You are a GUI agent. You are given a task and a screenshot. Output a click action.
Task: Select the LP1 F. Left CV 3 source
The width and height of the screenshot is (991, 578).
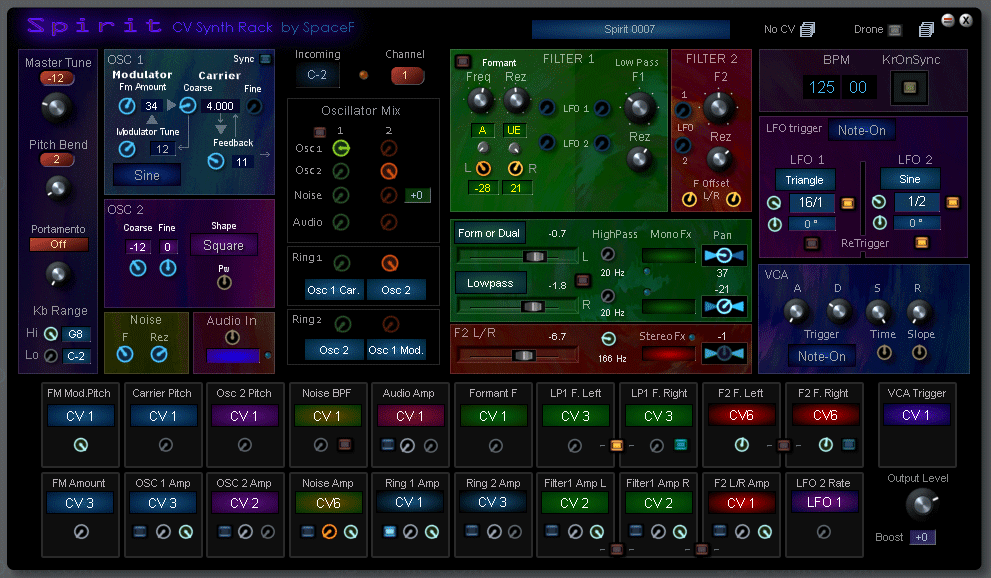tap(575, 416)
